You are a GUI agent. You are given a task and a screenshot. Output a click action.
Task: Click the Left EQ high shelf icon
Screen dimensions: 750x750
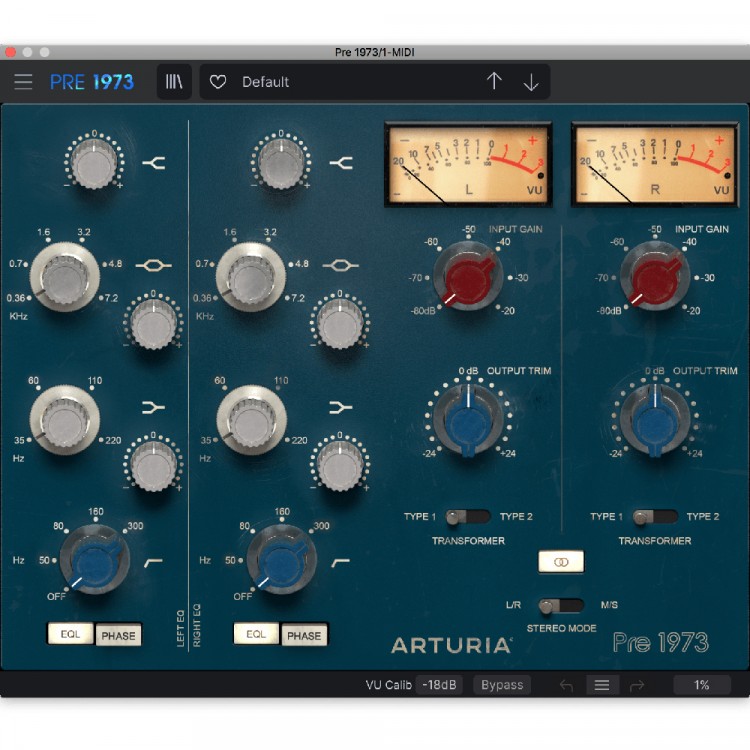[154, 163]
